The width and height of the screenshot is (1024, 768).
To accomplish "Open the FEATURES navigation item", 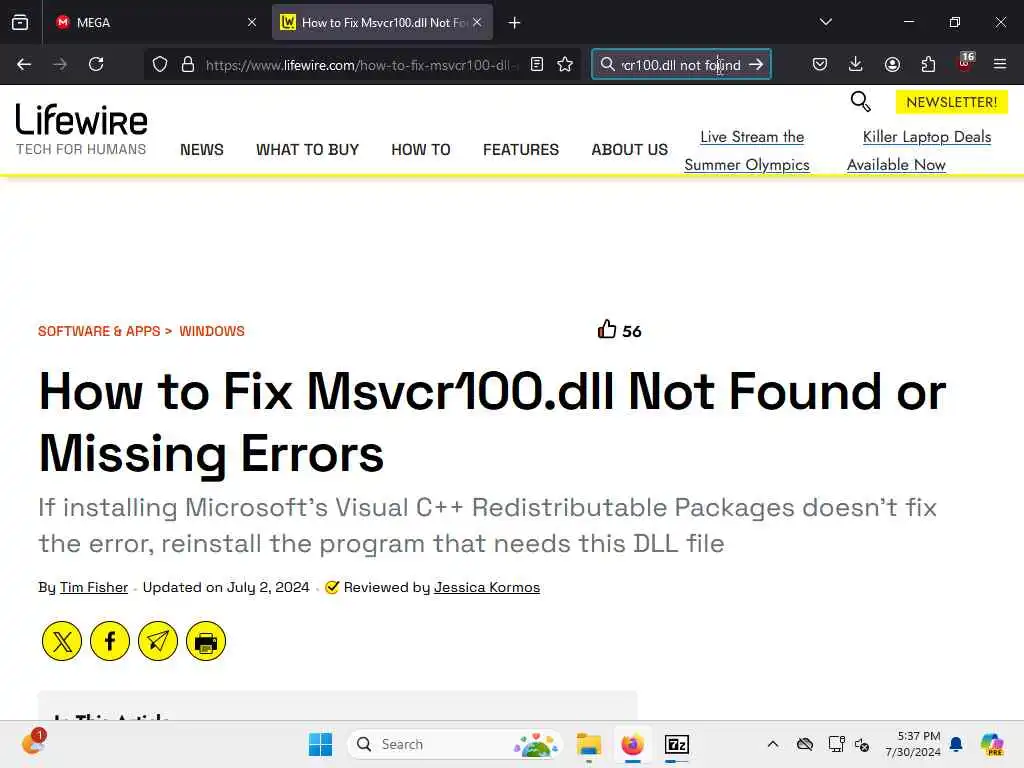I will 521,150.
